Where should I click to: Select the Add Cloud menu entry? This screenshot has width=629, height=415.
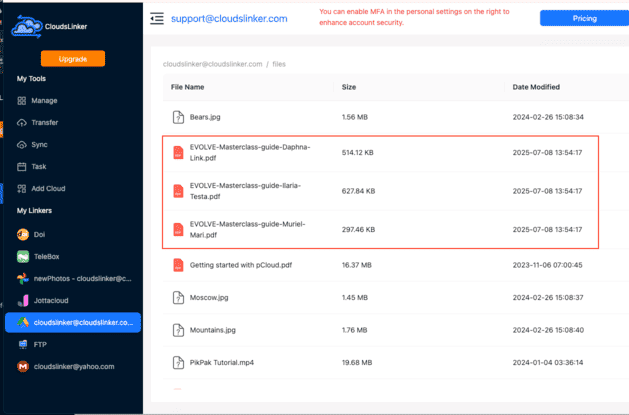(x=48, y=188)
